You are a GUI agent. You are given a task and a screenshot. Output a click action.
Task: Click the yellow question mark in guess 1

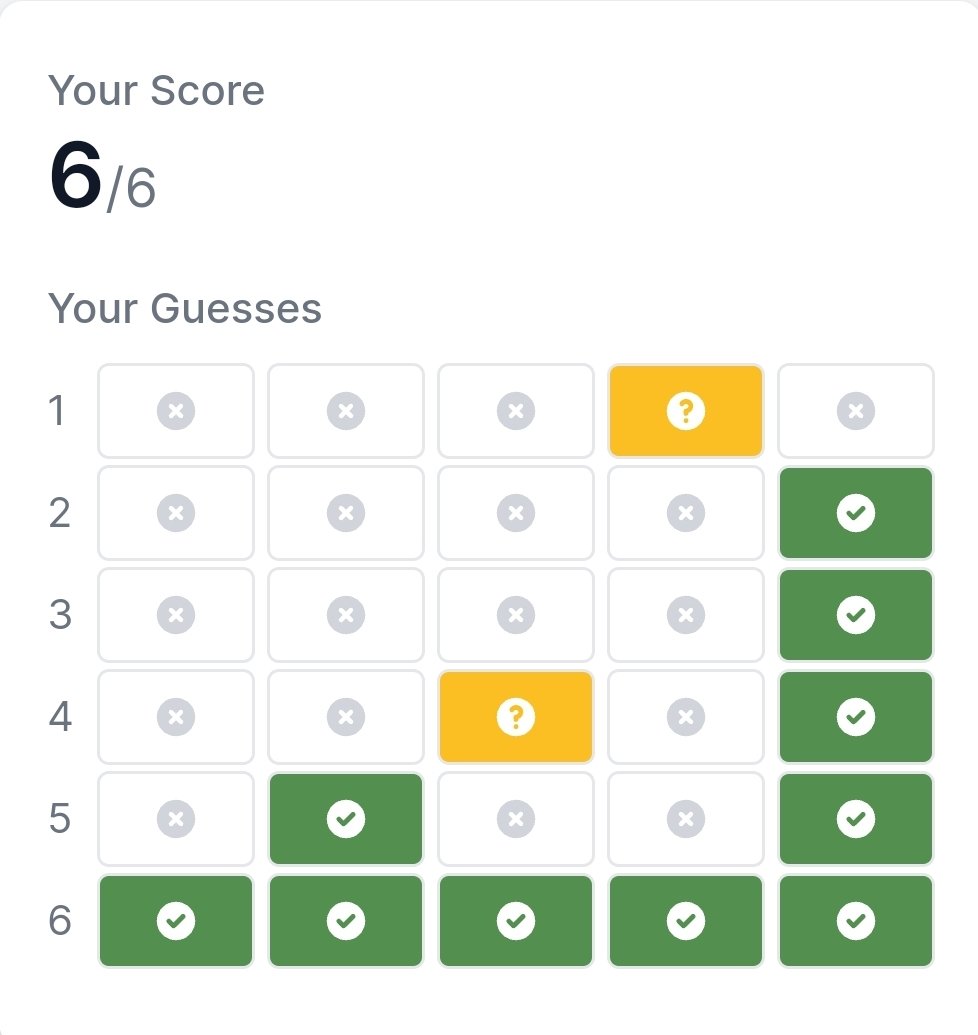coord(686,411)
